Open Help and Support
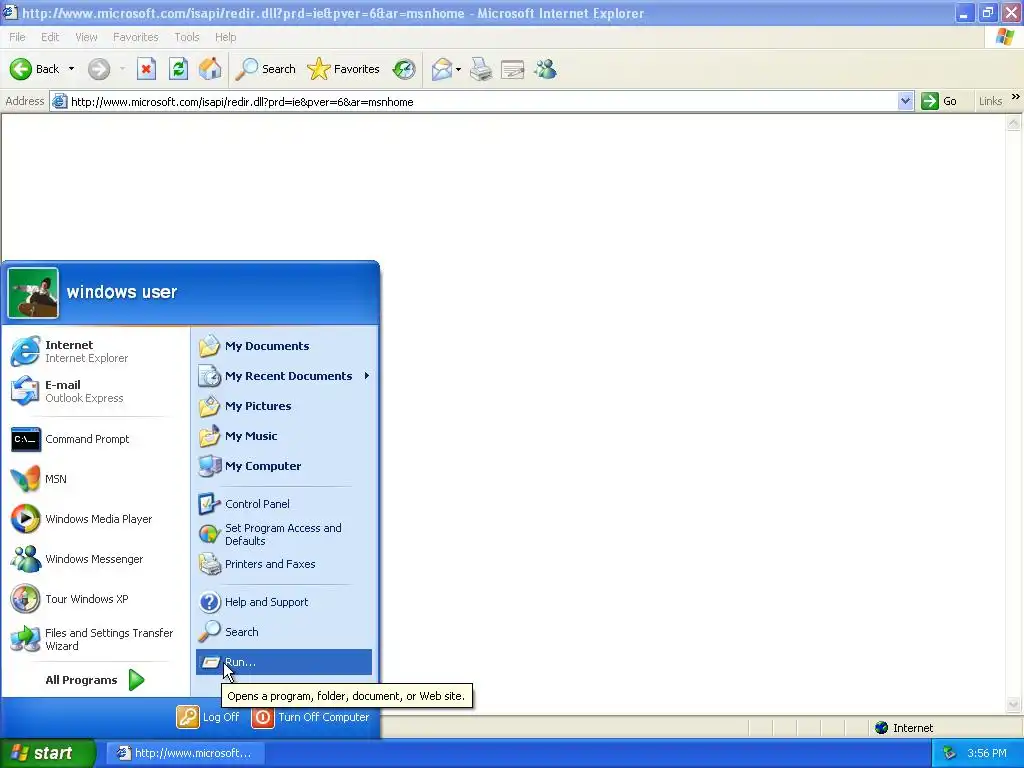The height and width of the screenshot is (768, 1024). [284, 602]
